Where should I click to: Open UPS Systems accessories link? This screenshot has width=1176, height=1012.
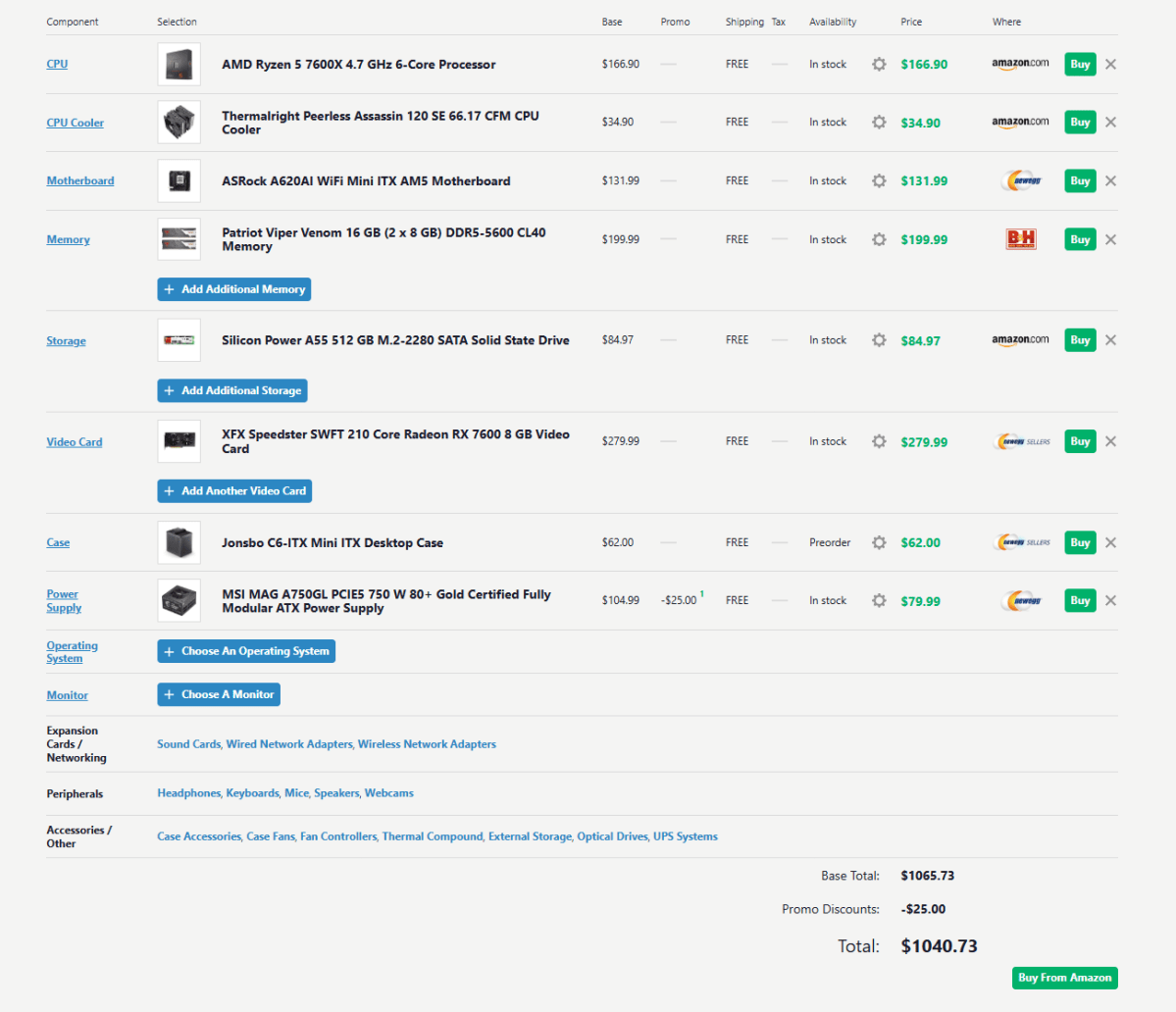(x=686, y=836)
